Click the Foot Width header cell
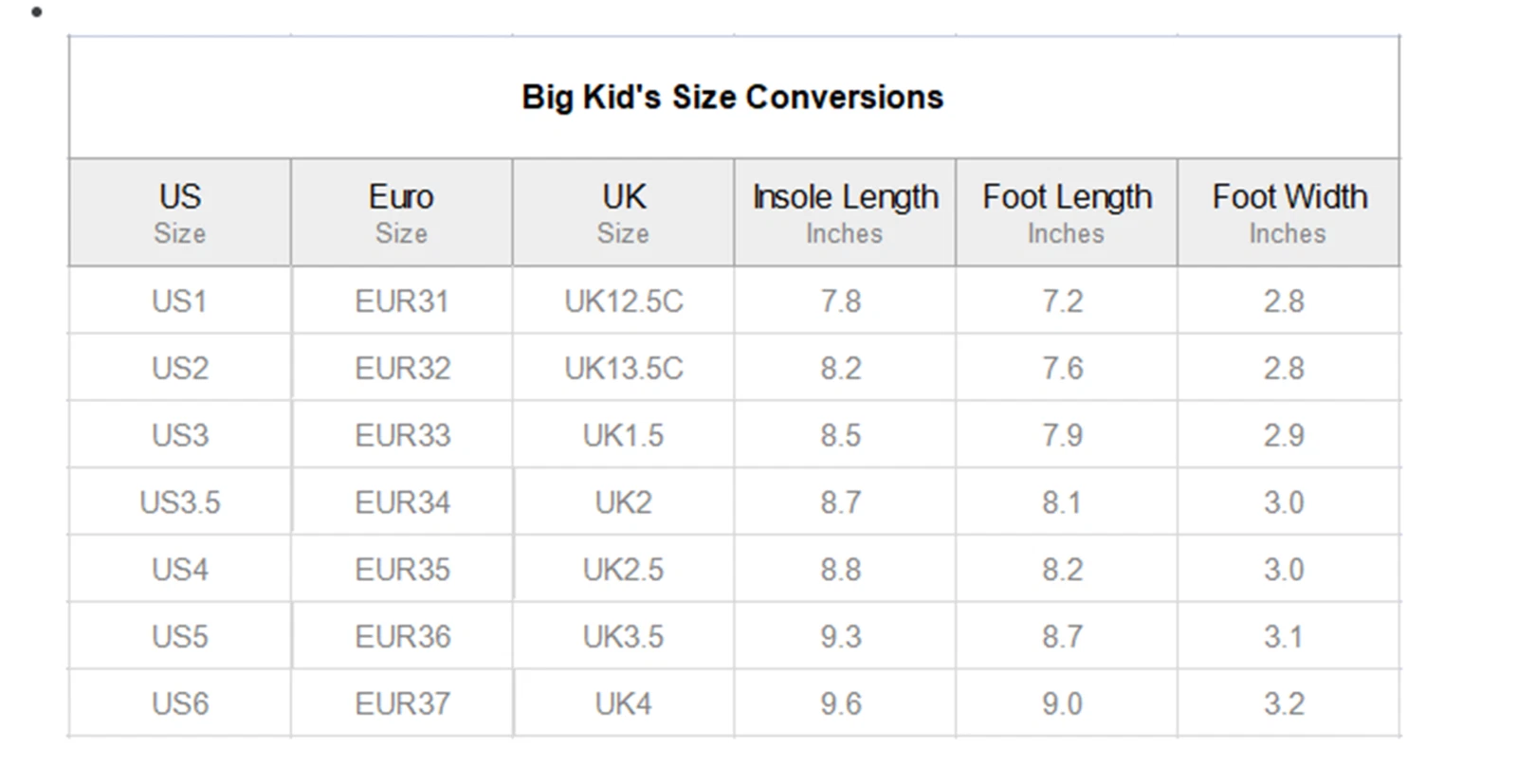1517x784 pixels. [1289, 212]
